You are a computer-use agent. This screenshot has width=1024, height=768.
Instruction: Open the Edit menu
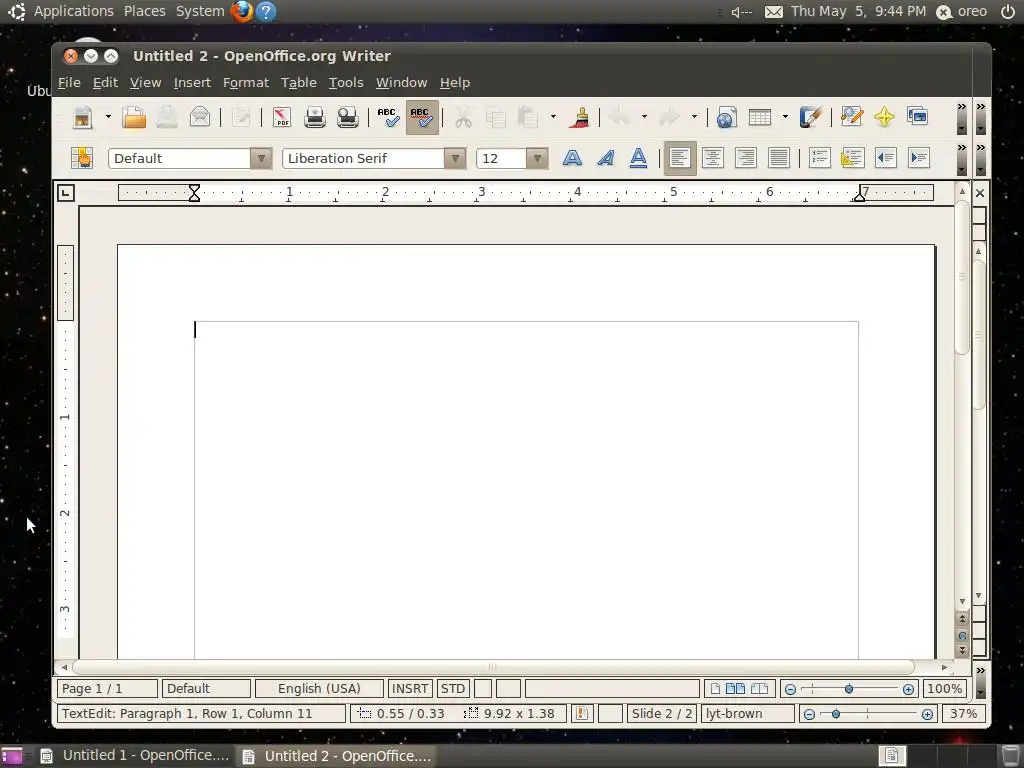pyautogui.click(x=105, y=83)
